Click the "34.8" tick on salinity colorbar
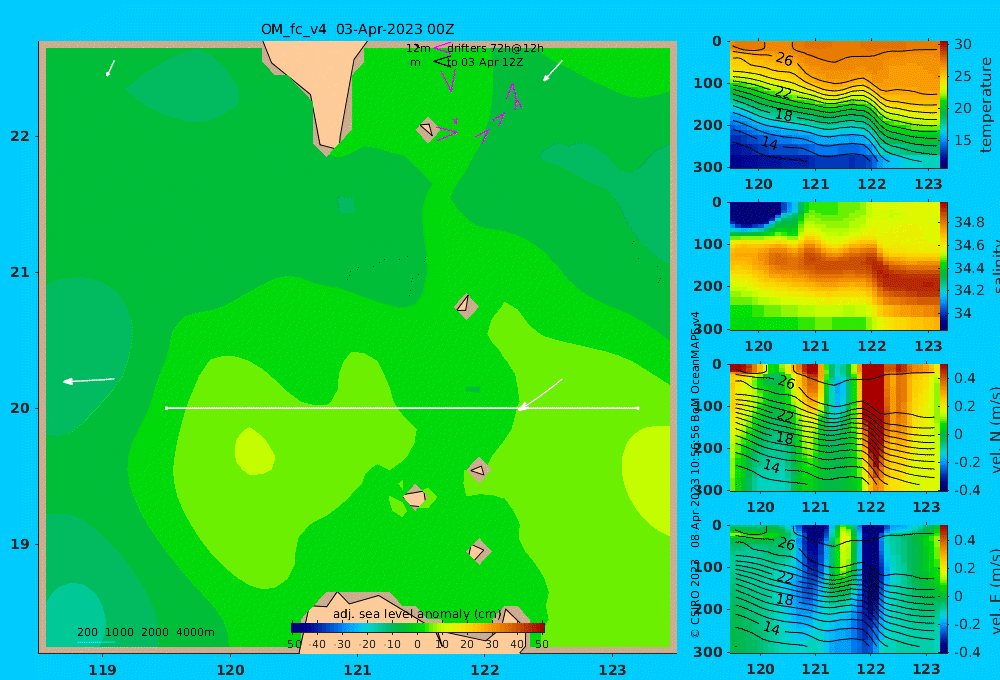The image size is (1000, 680). click(969, 222)
